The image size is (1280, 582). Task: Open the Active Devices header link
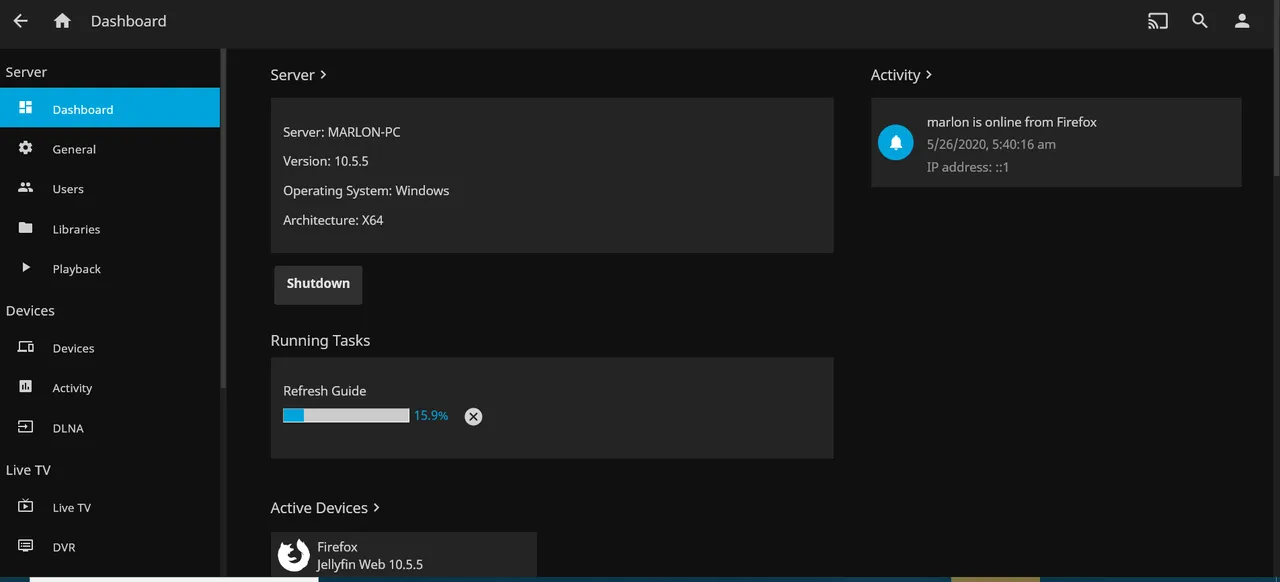tap(326, 508)
